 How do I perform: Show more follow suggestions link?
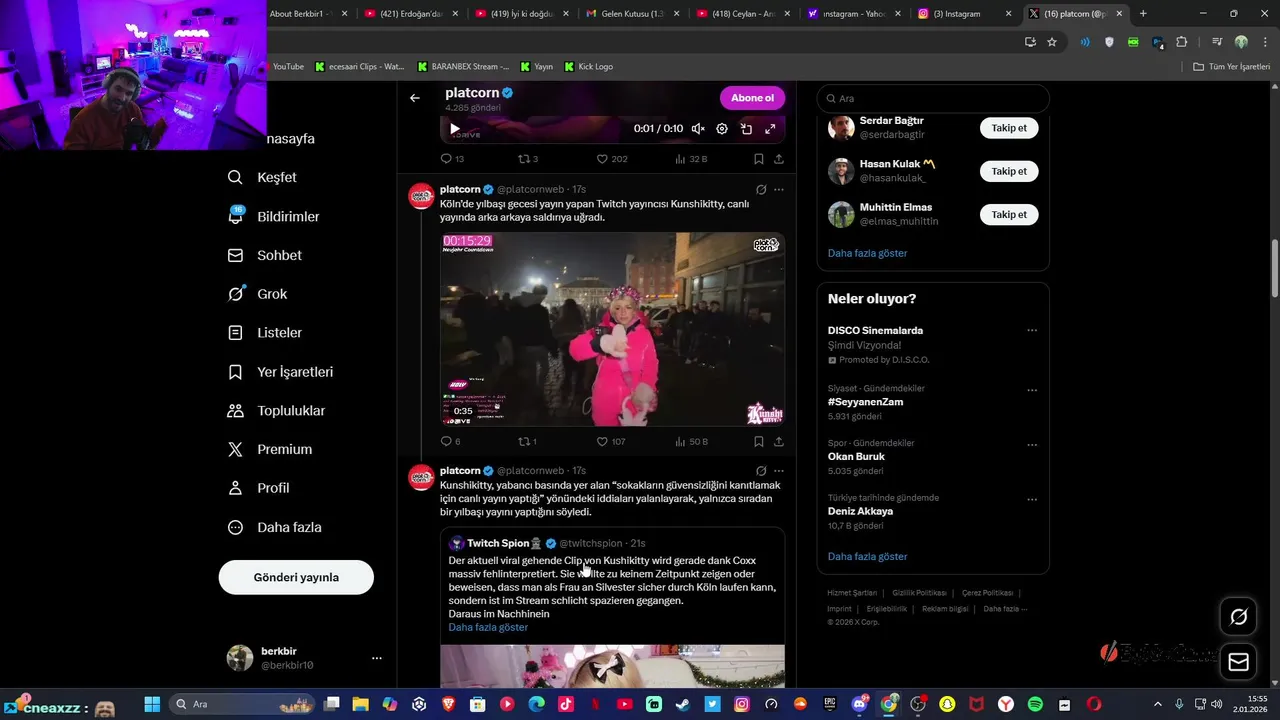click(x=867, y=253)
